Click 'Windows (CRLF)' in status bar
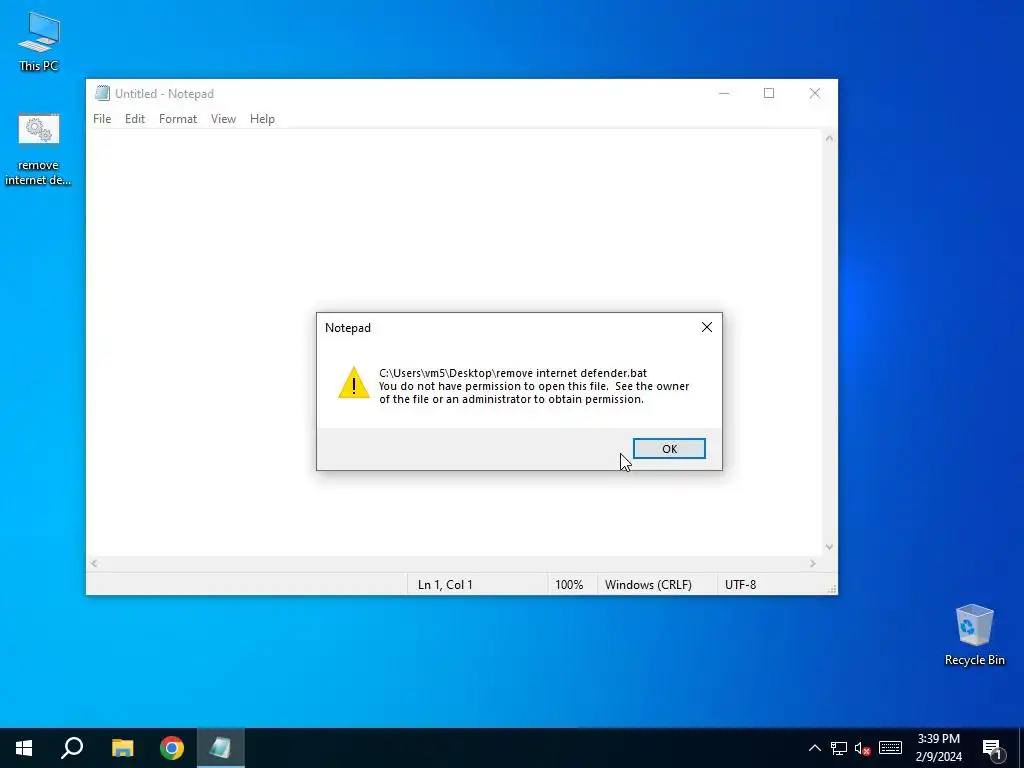The image size is (1024, 768). pos(648,584)
